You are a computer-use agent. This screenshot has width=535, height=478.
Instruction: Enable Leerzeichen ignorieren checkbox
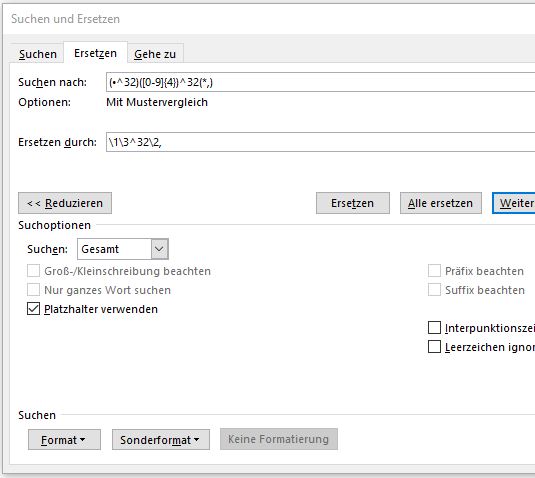434,347
